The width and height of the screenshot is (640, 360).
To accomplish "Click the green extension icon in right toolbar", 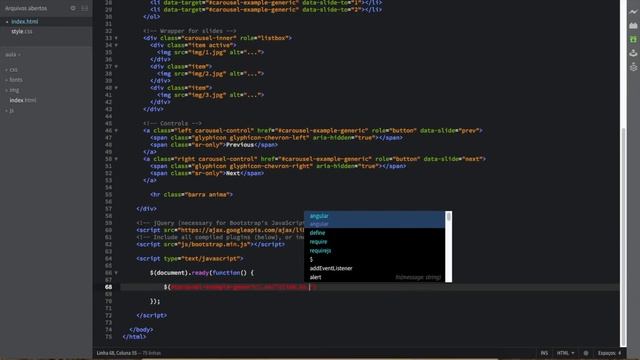I will pos(633,39).
